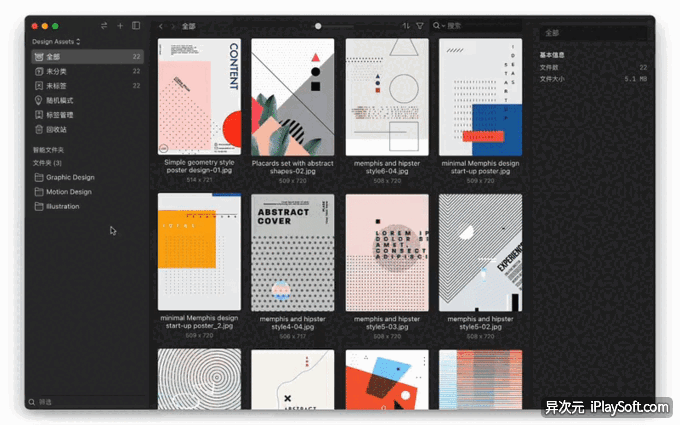Click the 文件夹 (3) section header
This screenshot has height=425, width=680.
point(47,163)
